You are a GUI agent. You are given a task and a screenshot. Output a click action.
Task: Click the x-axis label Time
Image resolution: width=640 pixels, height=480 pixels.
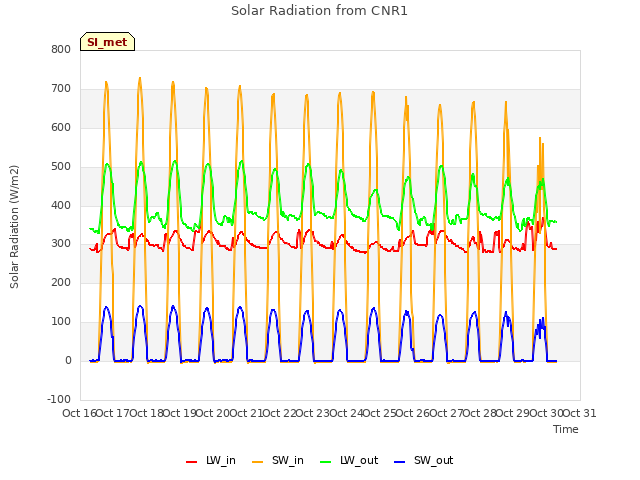click(x=566, y=429)
